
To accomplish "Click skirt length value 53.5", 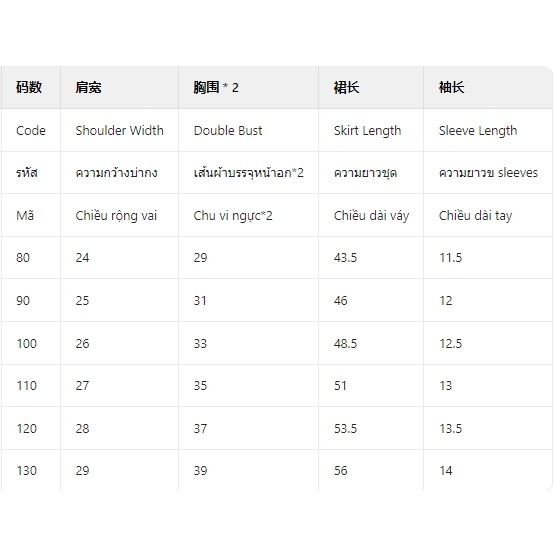I will 345,429.
